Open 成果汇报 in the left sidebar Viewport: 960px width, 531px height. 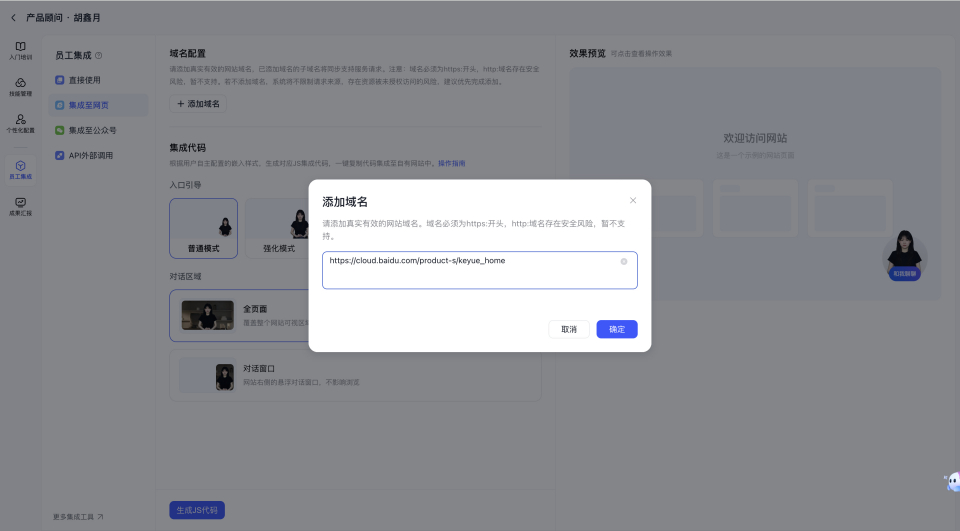(21, 206)
